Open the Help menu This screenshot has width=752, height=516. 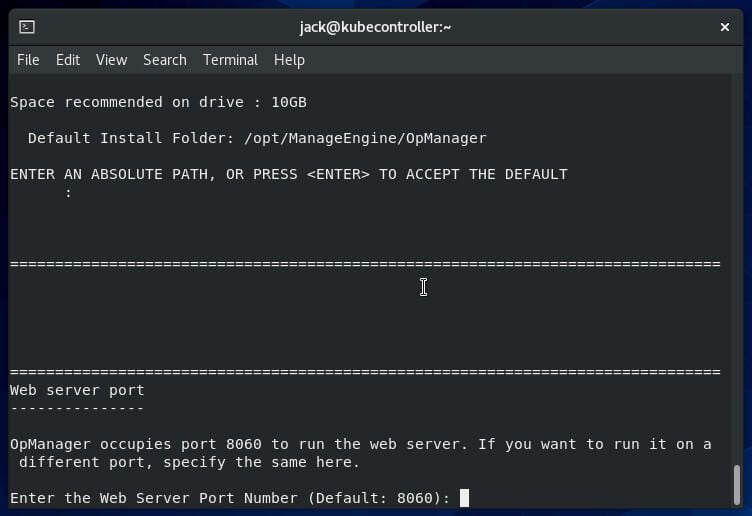point(289,60)
